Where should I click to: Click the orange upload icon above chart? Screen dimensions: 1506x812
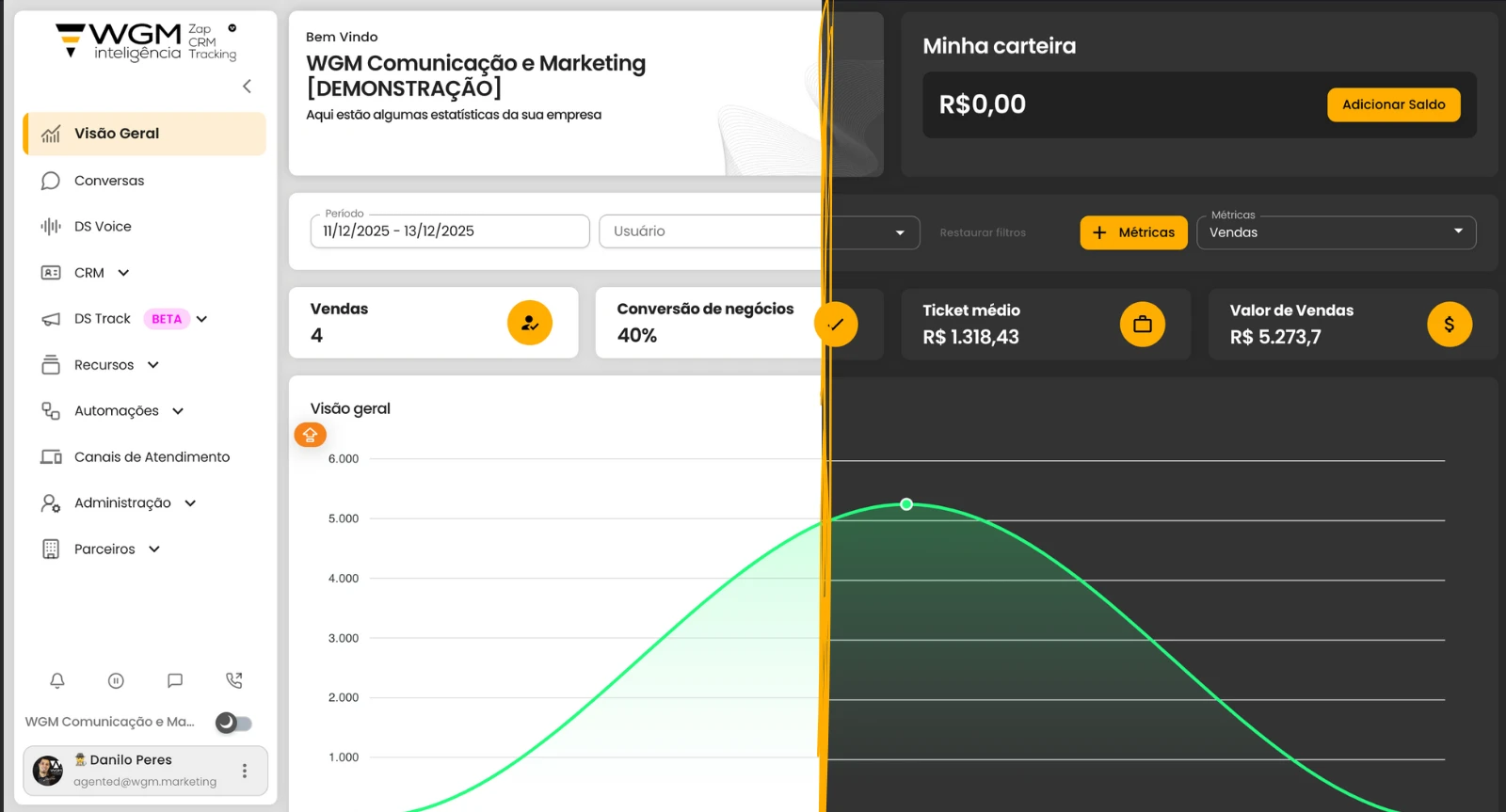pos(310,435)
